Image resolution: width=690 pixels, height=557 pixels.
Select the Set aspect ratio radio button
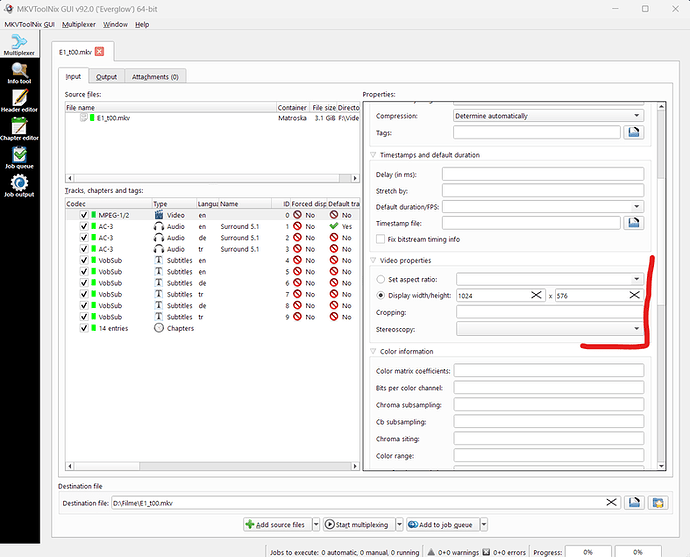[x=381, y=279]
